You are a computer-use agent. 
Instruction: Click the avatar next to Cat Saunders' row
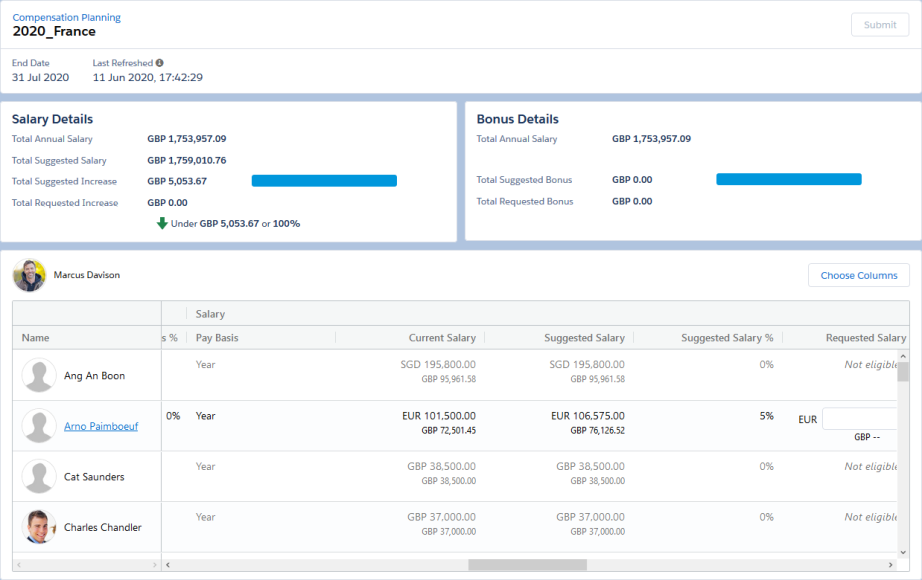(39, 476)
